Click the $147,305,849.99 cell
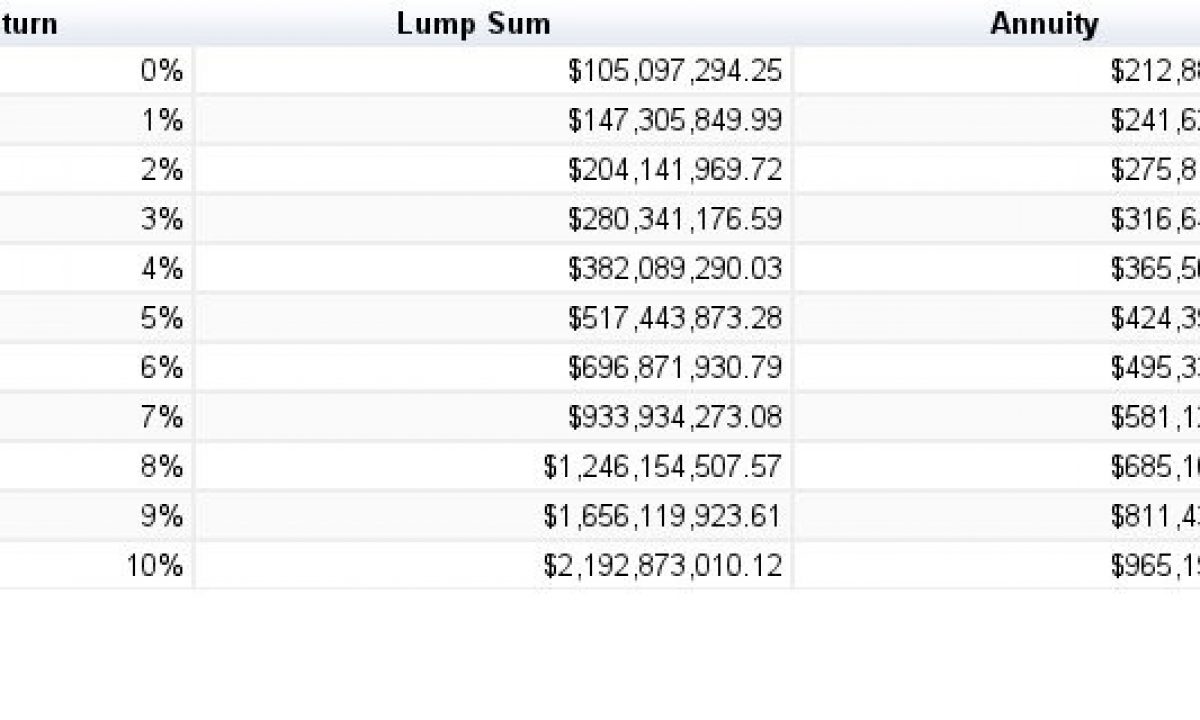1200x720 pixels. pyautogui.click(x=675, y=121)
